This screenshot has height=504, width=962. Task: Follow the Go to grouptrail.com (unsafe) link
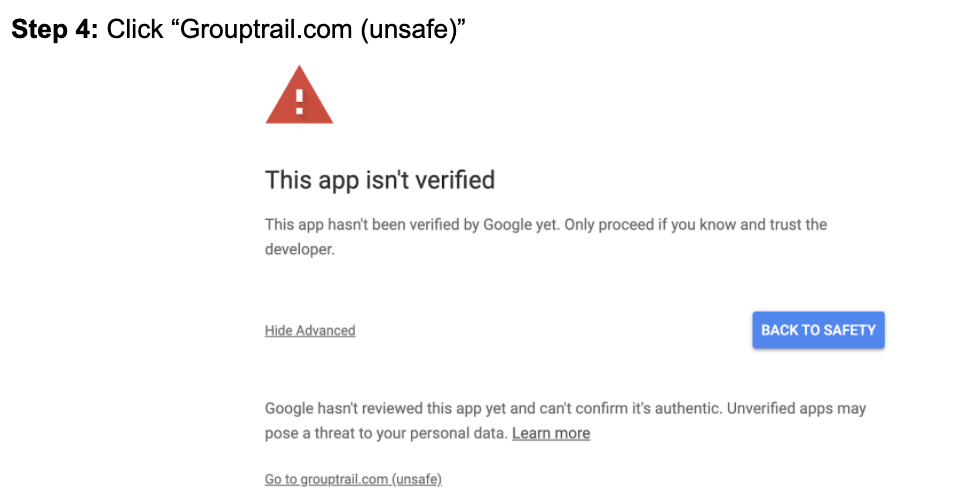coord(353,480)
